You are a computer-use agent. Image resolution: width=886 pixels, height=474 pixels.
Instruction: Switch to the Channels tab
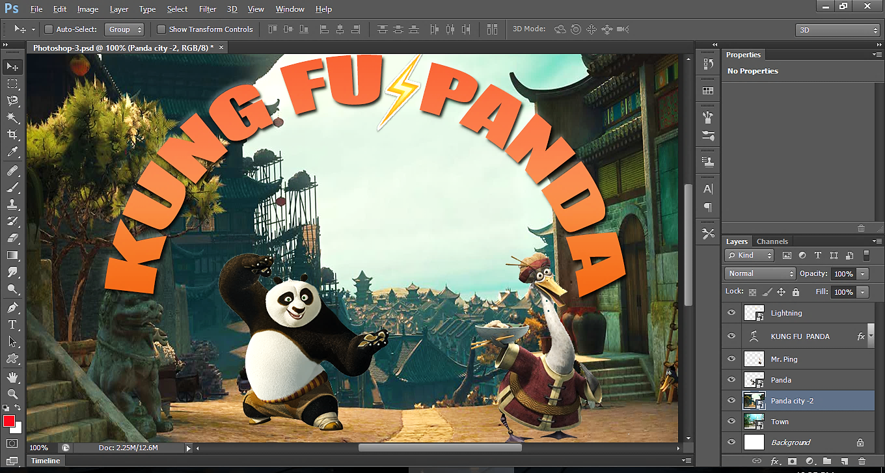pos(772,241)
